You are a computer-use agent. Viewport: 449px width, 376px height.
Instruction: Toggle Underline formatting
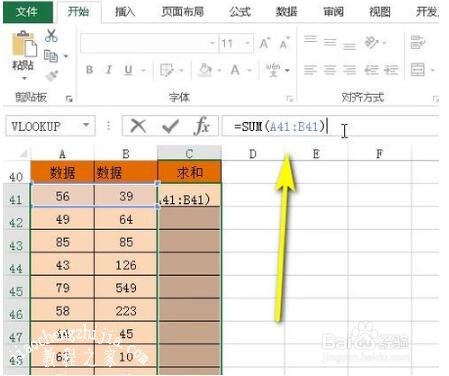(x=128, y=70)
